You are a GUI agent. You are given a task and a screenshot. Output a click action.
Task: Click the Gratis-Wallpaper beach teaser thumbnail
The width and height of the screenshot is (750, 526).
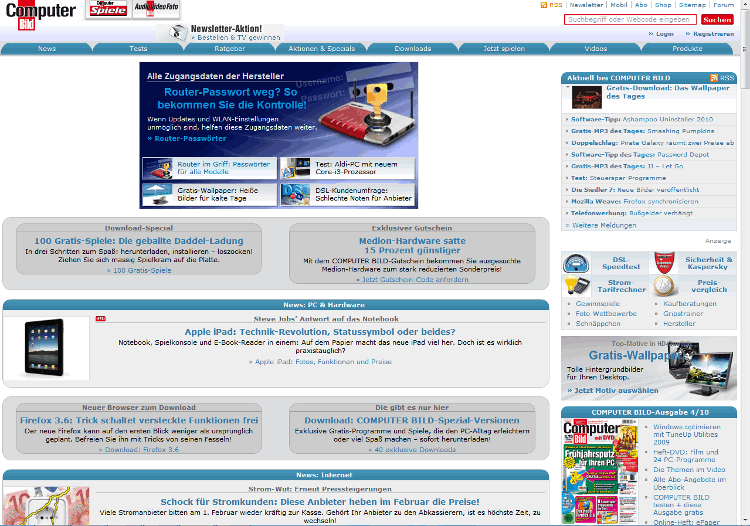point(159,195)
